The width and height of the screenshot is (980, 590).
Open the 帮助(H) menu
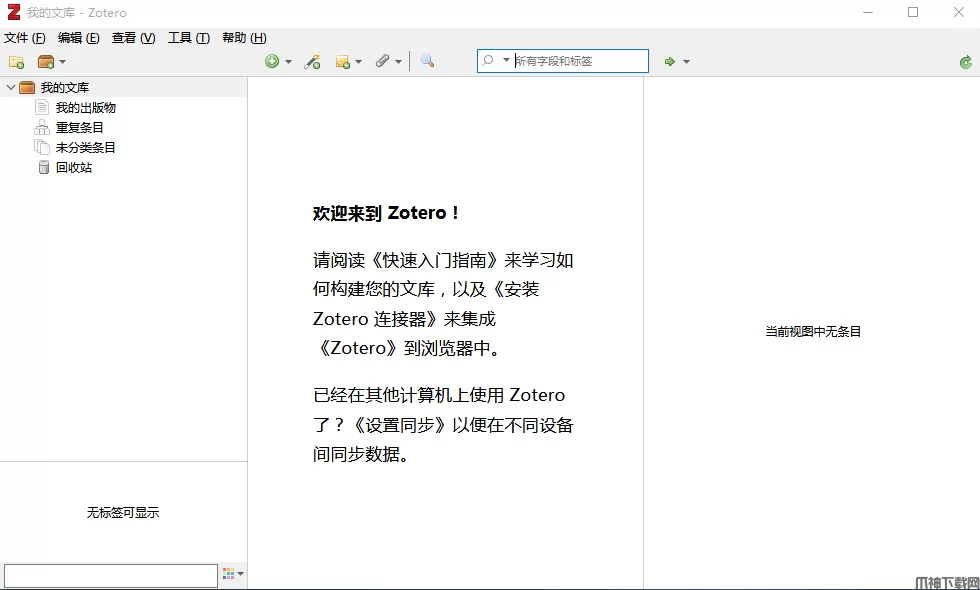[244, 38]
